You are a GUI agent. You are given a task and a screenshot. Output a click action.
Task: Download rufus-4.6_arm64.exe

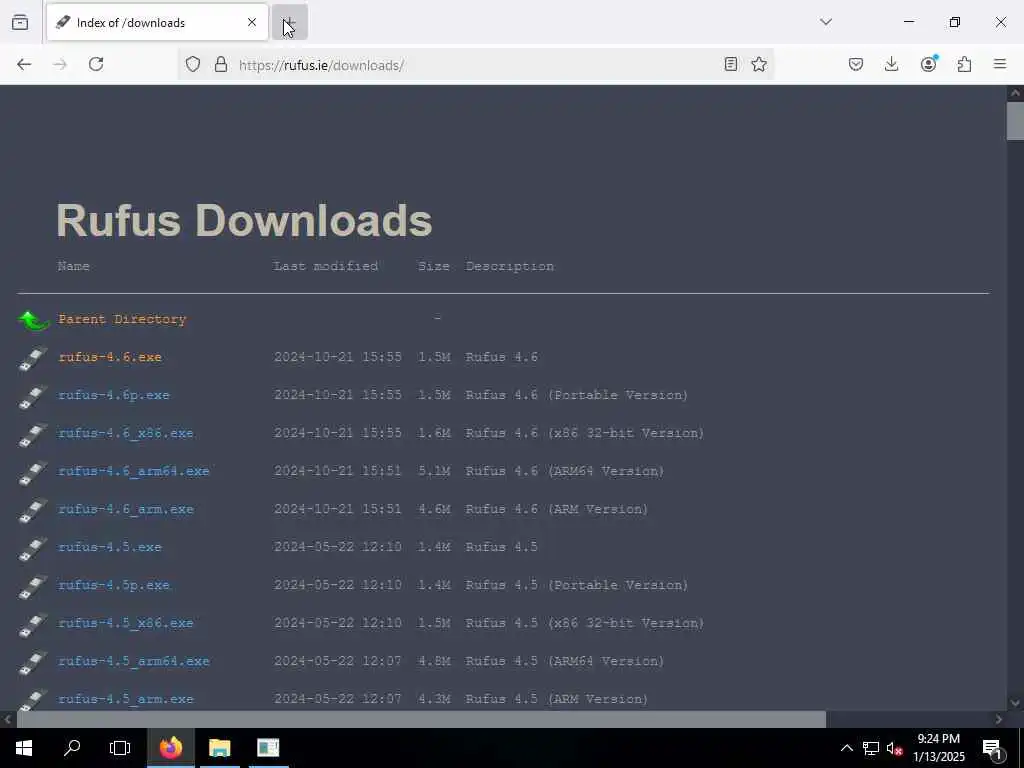pos(134,471)
